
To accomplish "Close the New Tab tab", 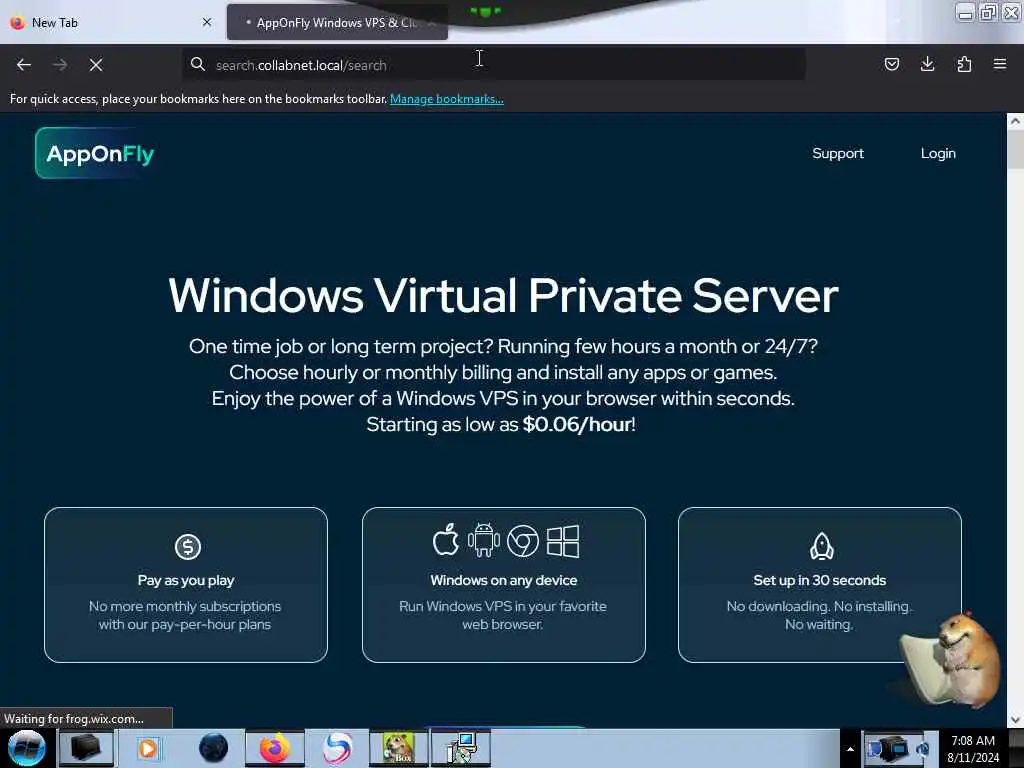I will [x=207, y=22].
